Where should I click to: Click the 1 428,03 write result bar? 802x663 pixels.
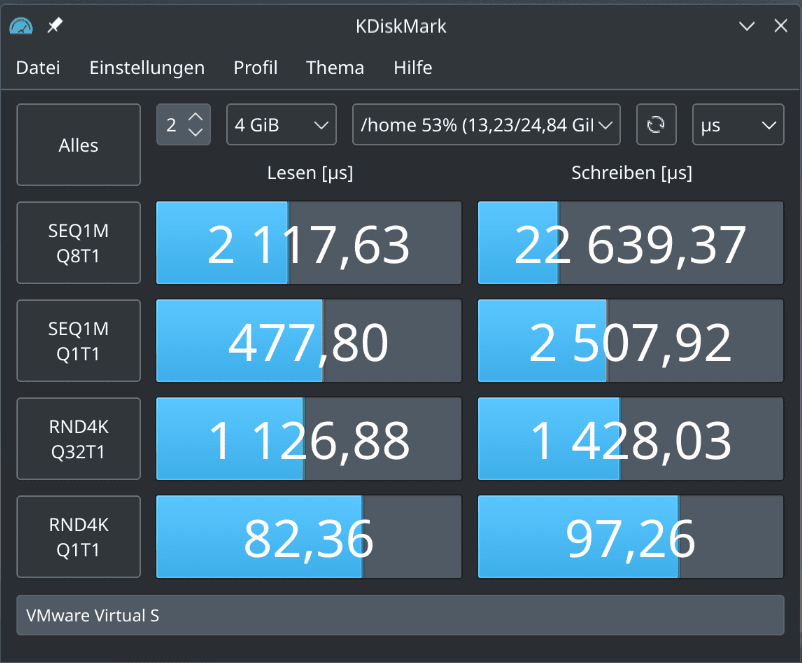coord(630,439)
